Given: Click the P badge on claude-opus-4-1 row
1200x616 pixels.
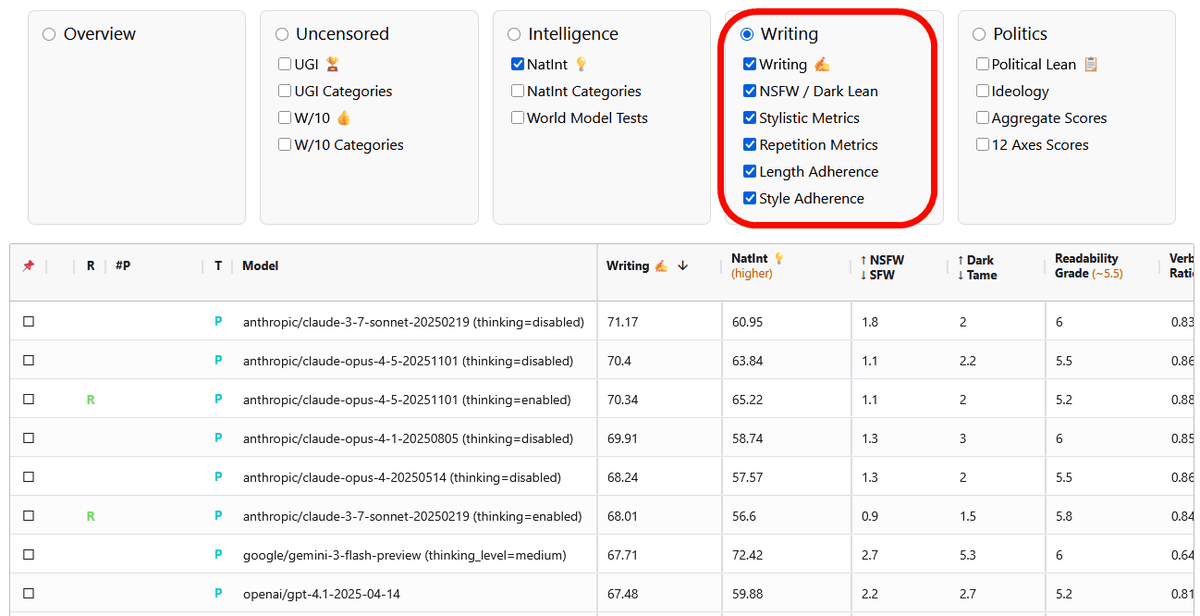Looking at the screenshot, I should click(x=218, y=439).
